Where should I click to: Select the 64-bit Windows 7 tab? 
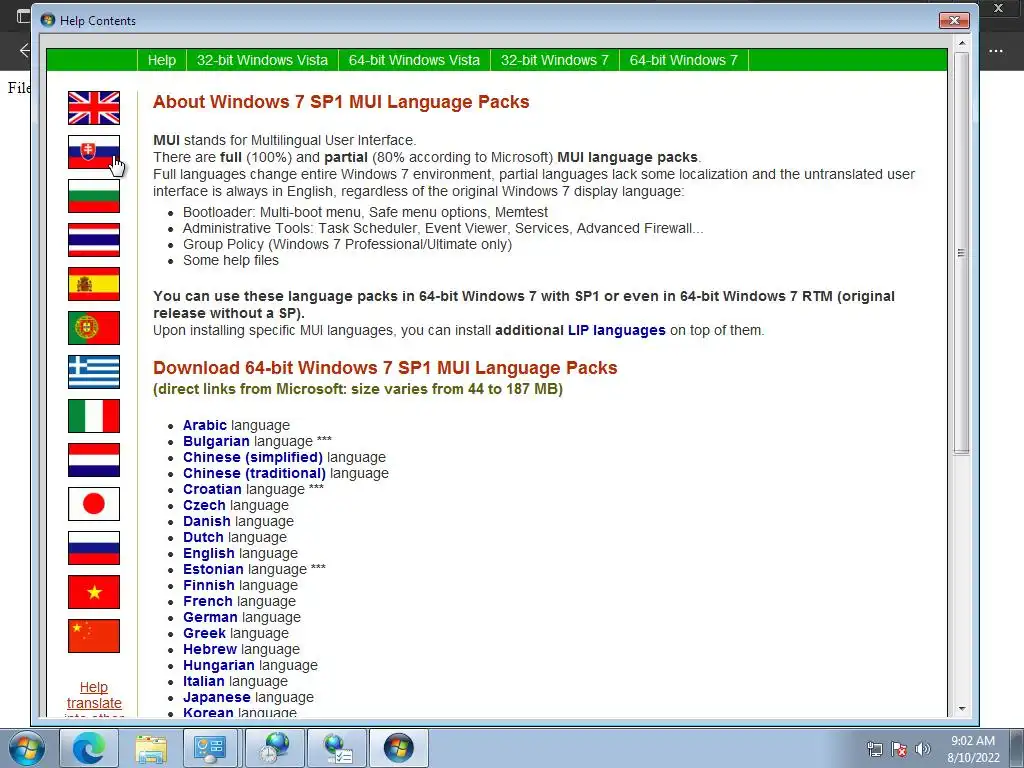point(683,60)
